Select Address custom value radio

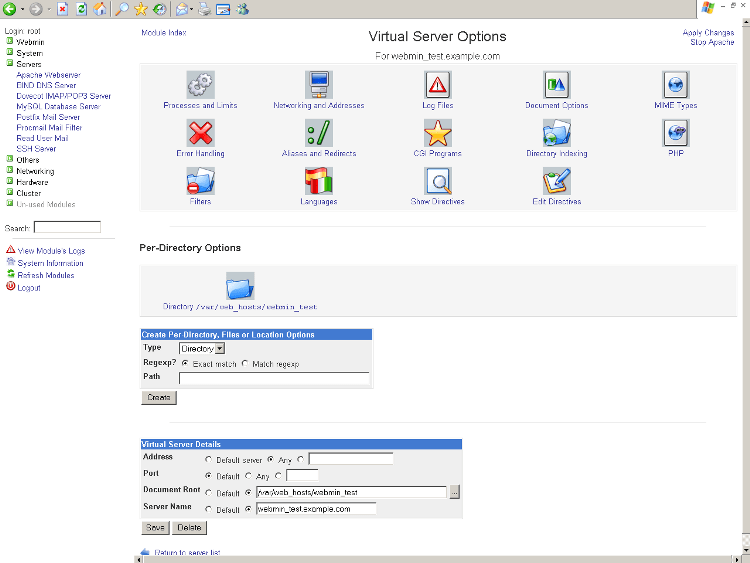[x=300, y=459]
